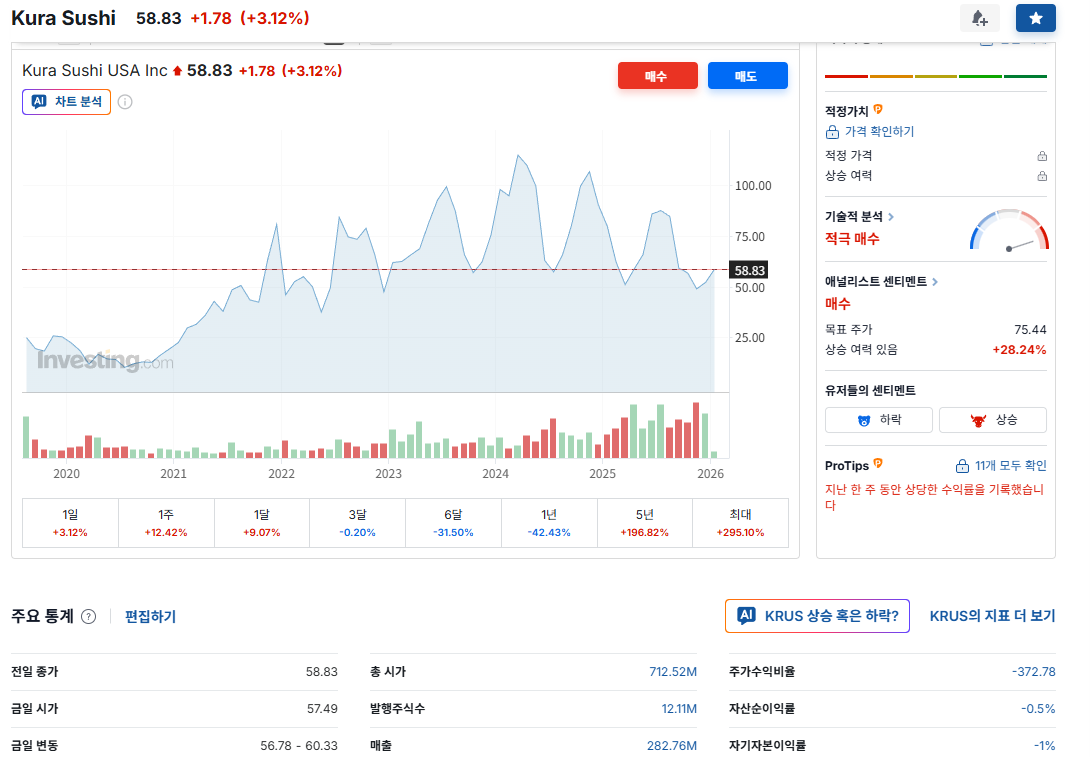Click the KRUS 상승 혹은 하락? AI button
Screen dimensions: 1090x757
tap(817, 616)
